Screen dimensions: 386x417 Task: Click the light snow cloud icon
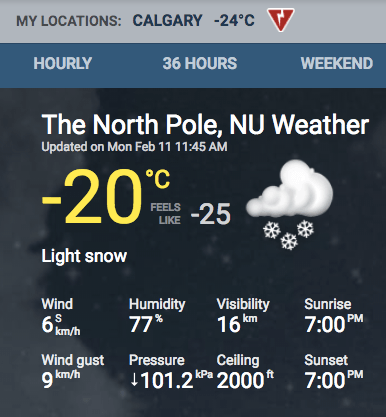tap(289, 204)
